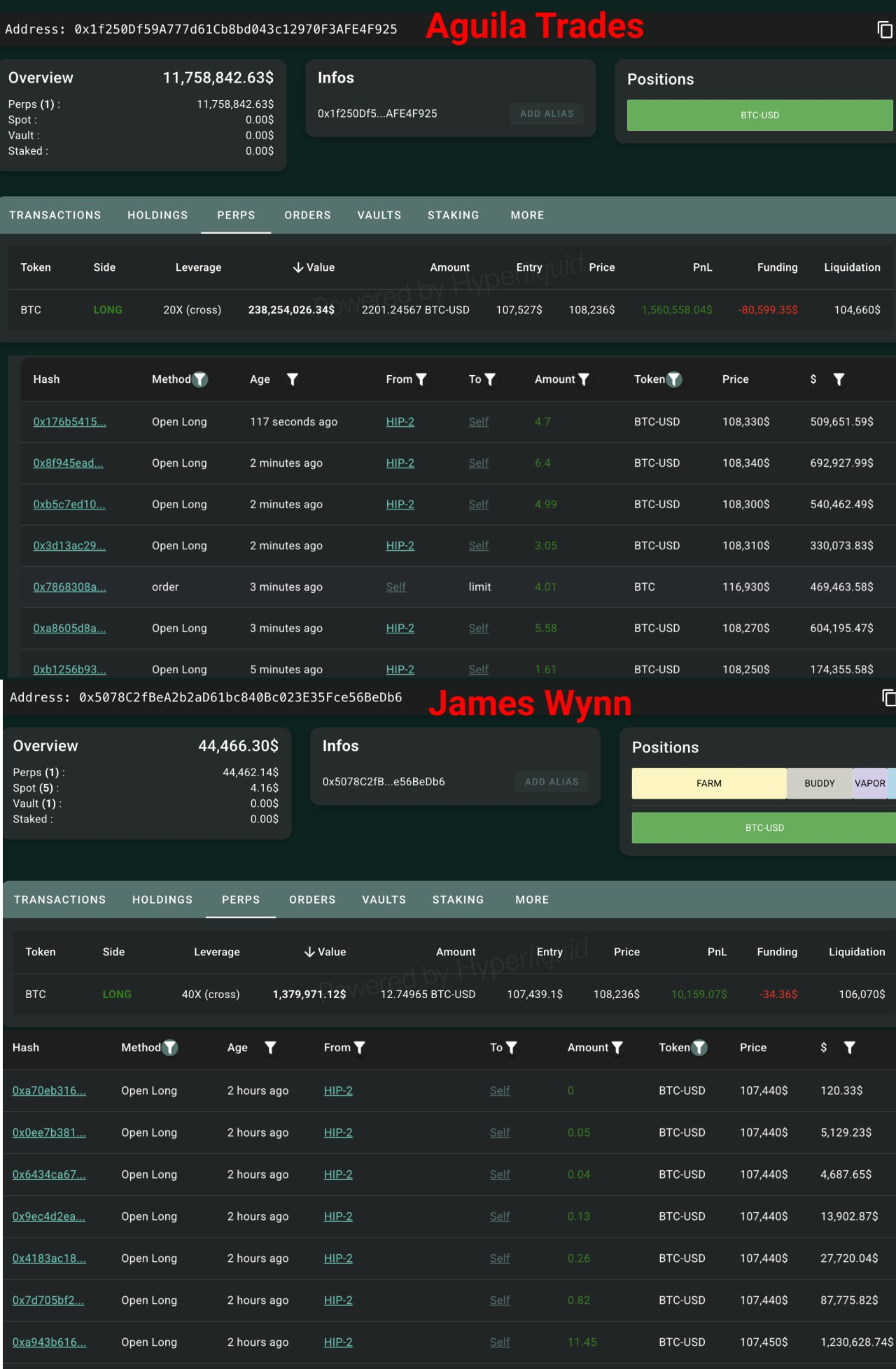Open transaction hash 0x9ec4d2ea...
This screenshot has height=1369, width=896.
point(49,1216)
